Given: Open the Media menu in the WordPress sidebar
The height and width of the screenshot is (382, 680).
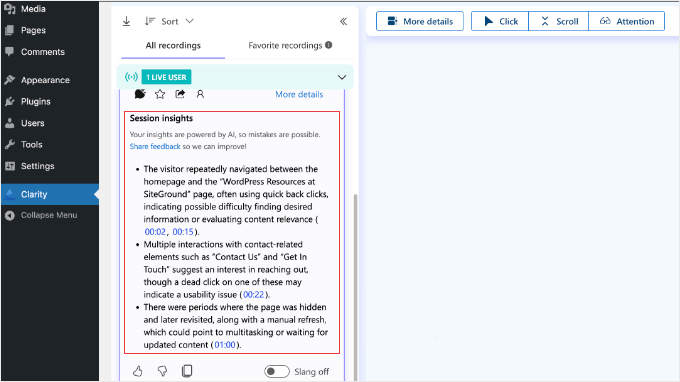Looking at the screenshot, I should tap(50, 9).
